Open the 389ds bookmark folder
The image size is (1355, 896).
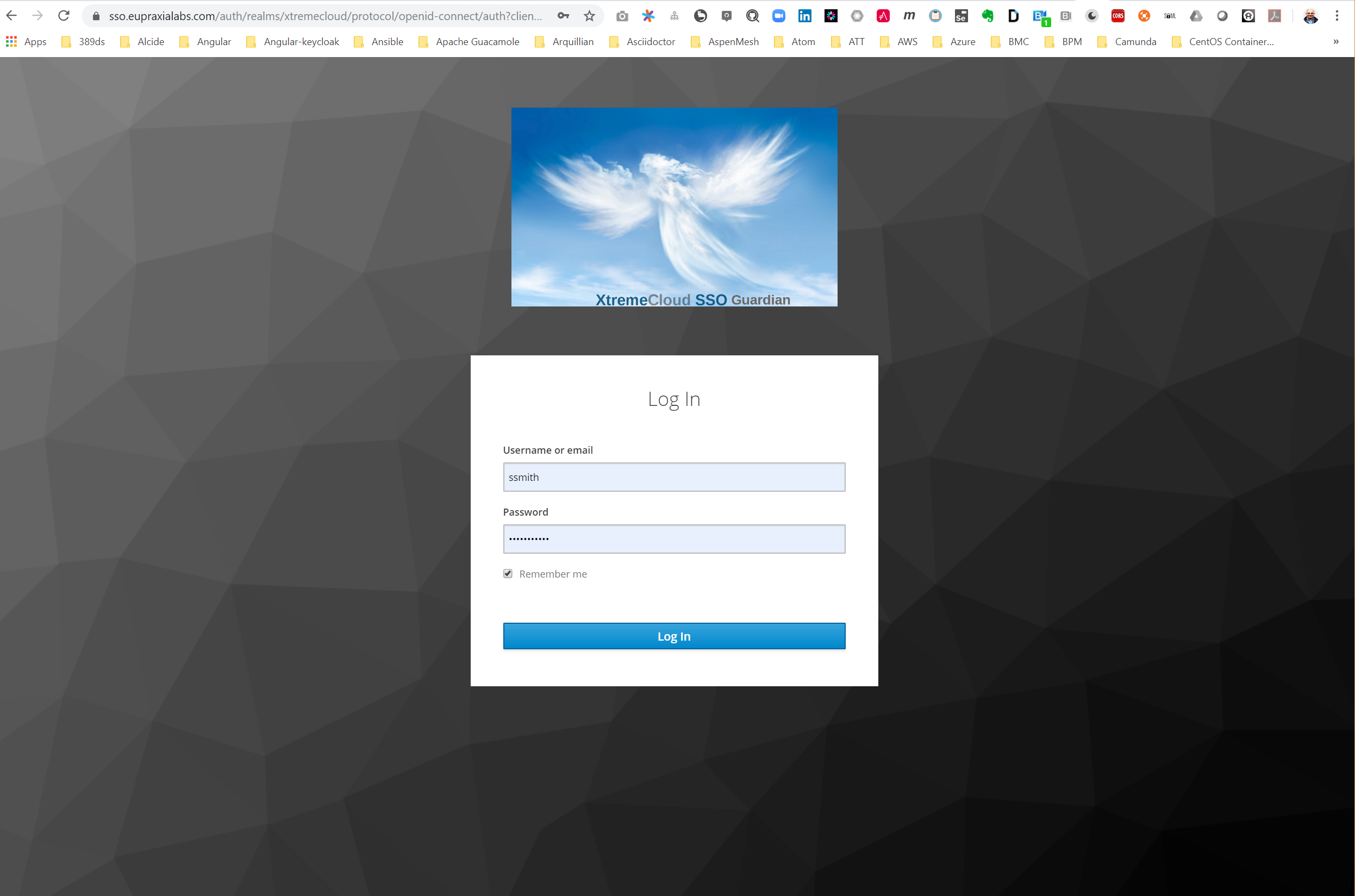tap(84, 42)
